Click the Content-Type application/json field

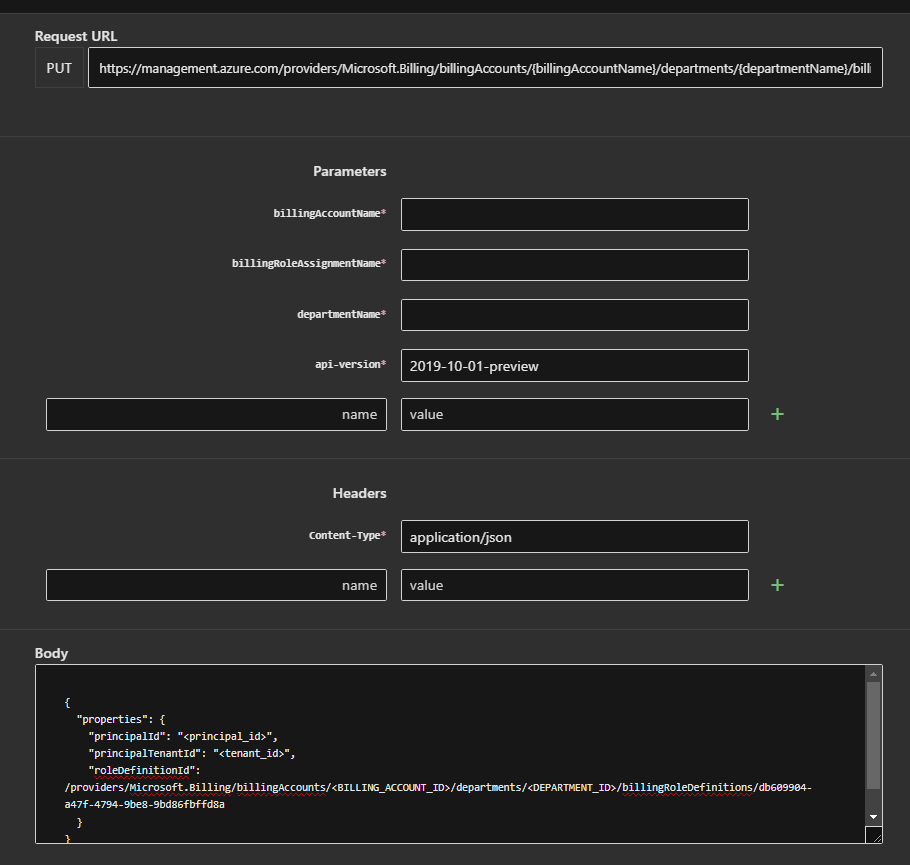click(574, 536)
